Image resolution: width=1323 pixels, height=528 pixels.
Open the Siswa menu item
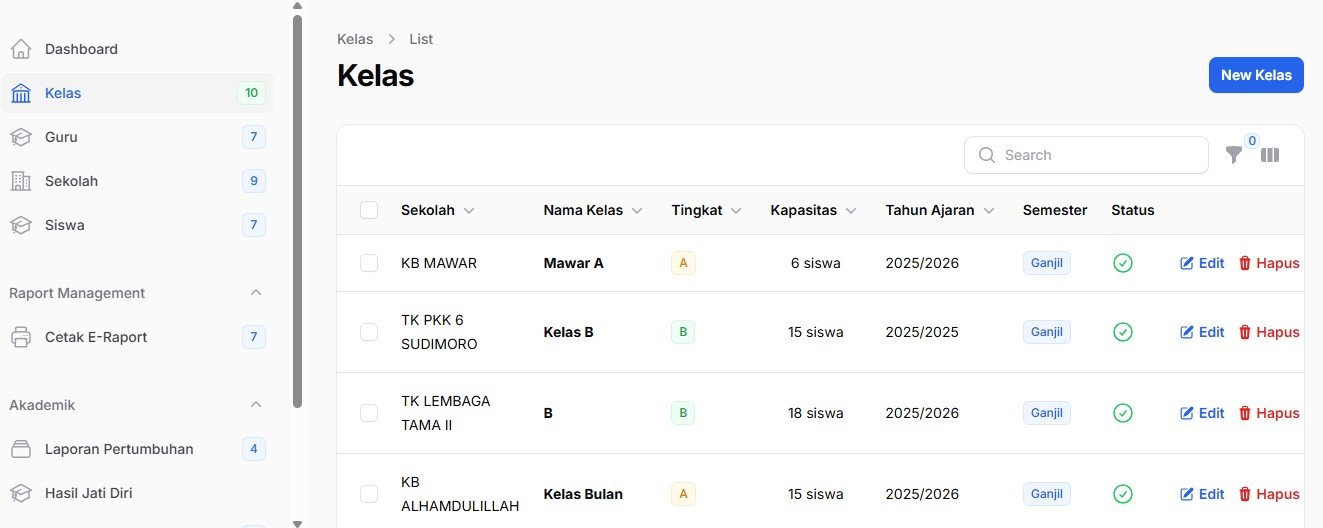pyautogui.click(x=65, y=225)
